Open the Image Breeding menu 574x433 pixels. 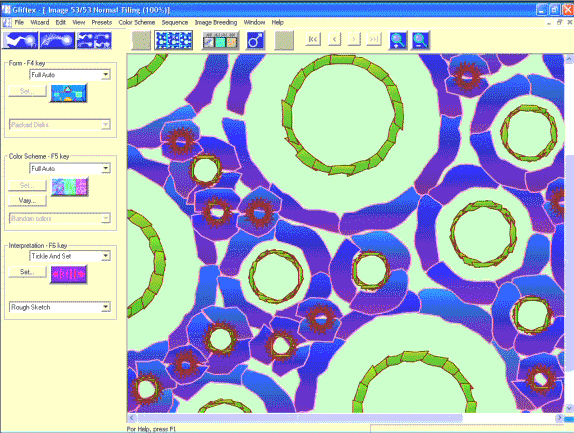216,22
